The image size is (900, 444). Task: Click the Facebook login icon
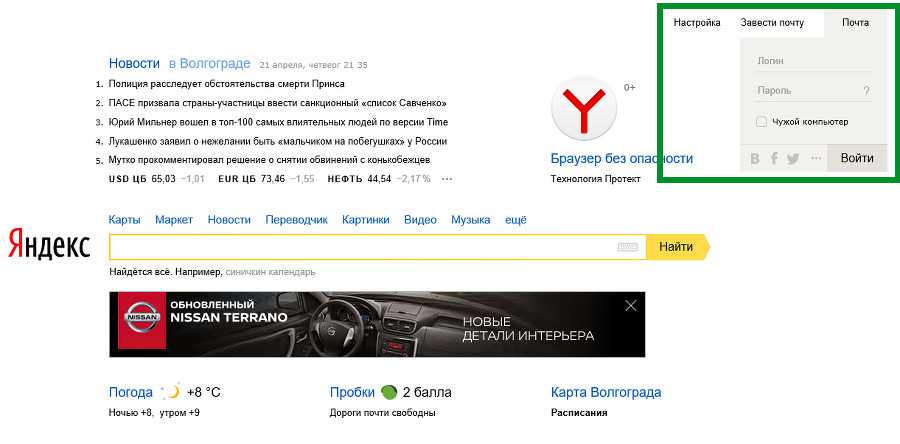click(x=774, y=158)
